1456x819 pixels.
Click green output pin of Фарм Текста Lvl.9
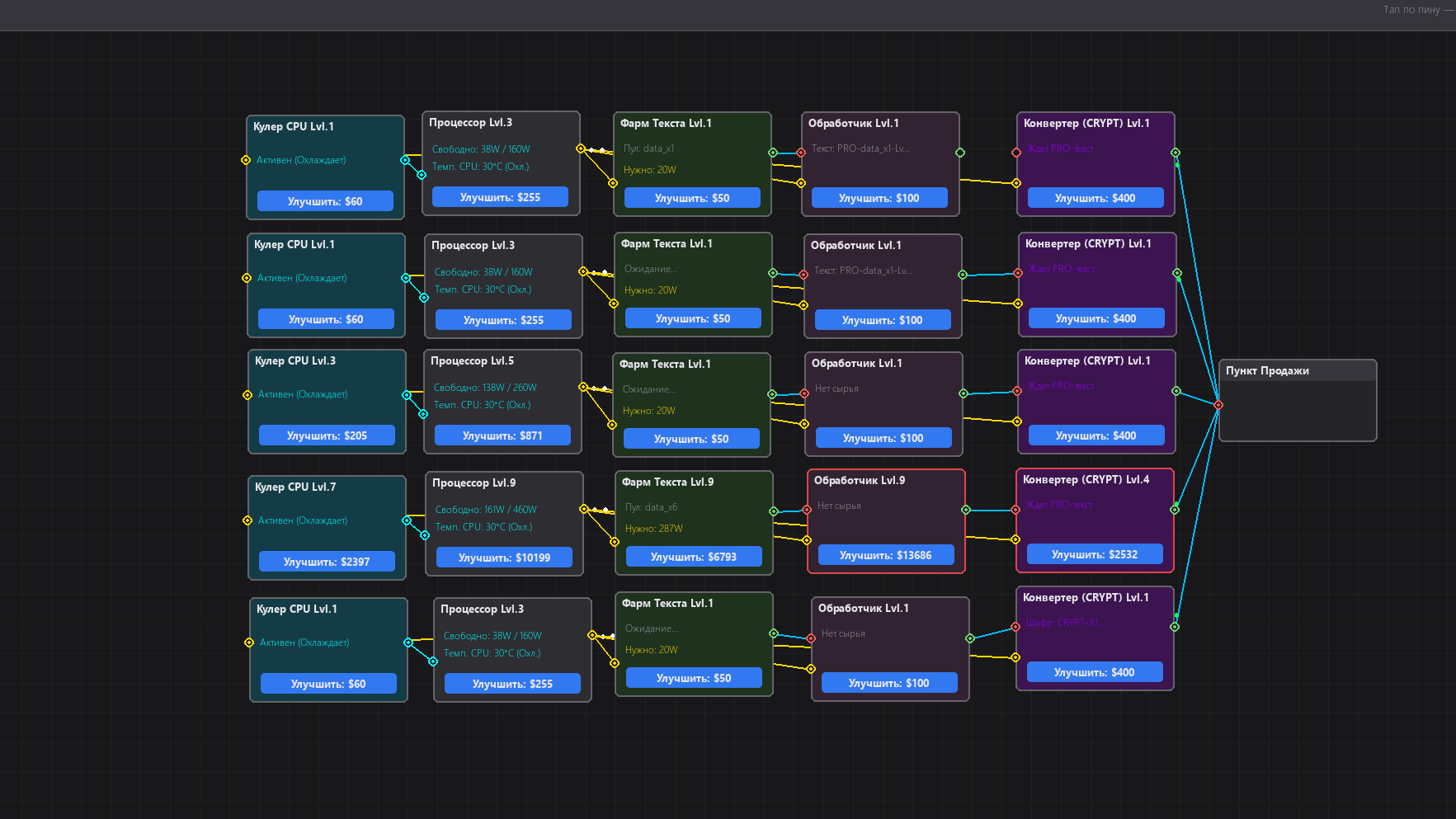coord(774,511)
